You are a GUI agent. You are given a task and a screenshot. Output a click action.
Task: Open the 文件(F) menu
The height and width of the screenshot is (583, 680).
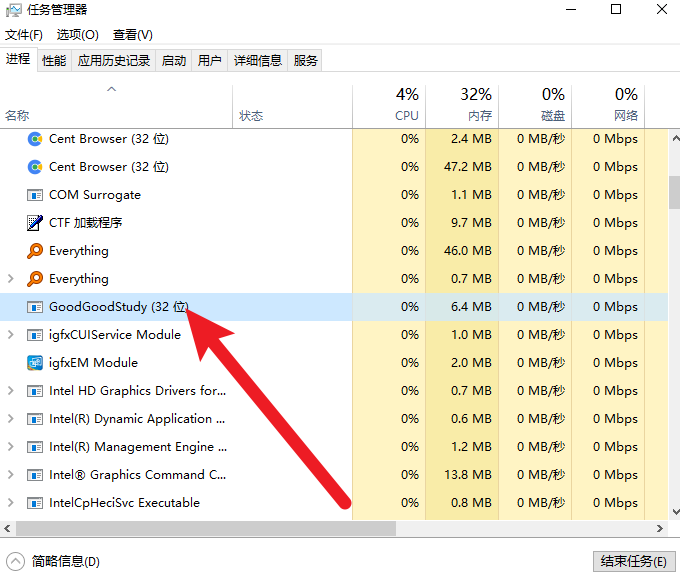click(24, 35)
